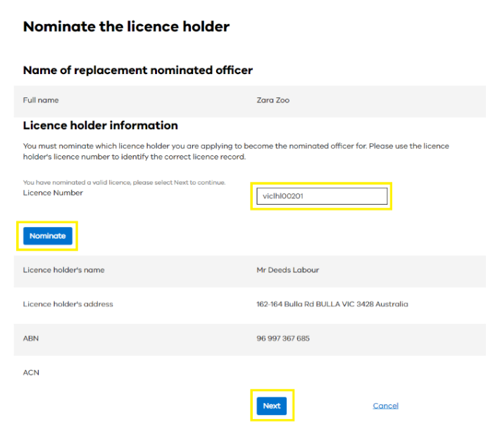Select the ABN number 96 997 367 685
500x445 pixels.
click(283, 338)
